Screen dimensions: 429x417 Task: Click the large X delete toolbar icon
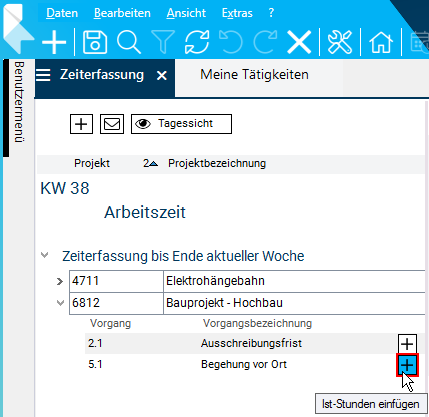click(x=299, y=42)
